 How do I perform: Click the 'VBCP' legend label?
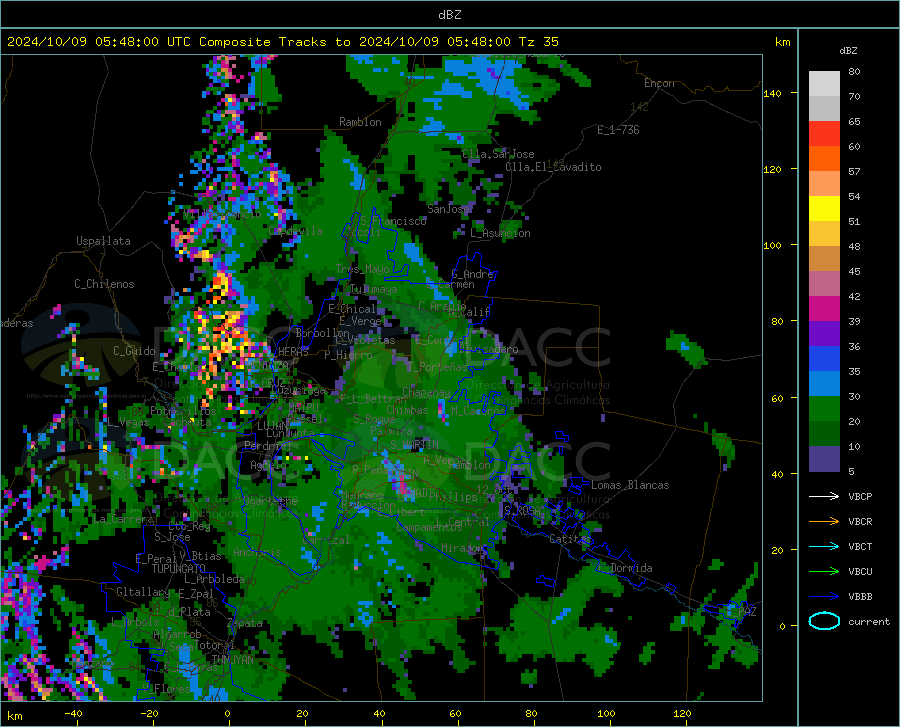tap(860, 496)
